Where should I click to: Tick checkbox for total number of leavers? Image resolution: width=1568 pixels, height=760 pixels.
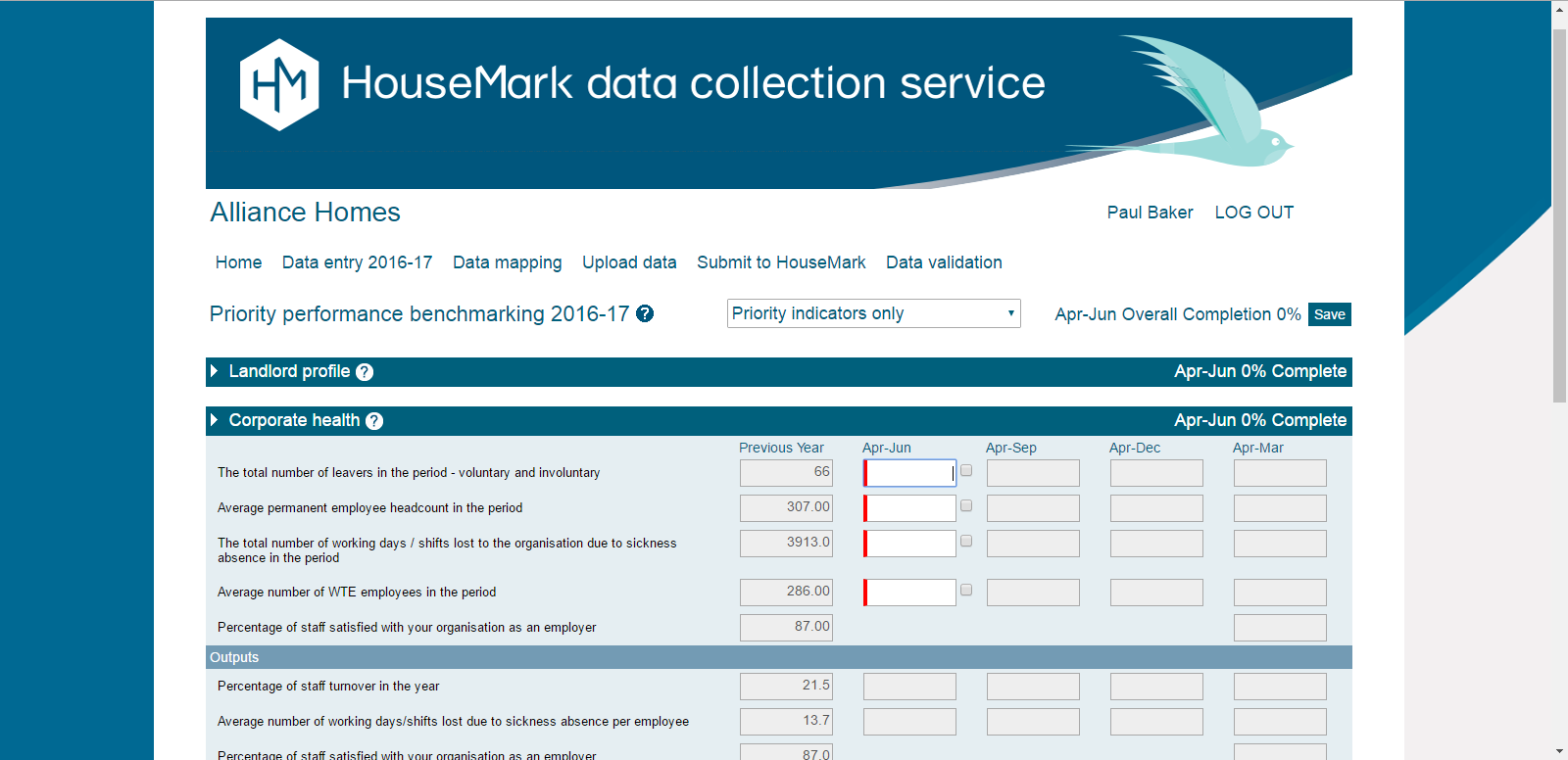coord(966,471)
